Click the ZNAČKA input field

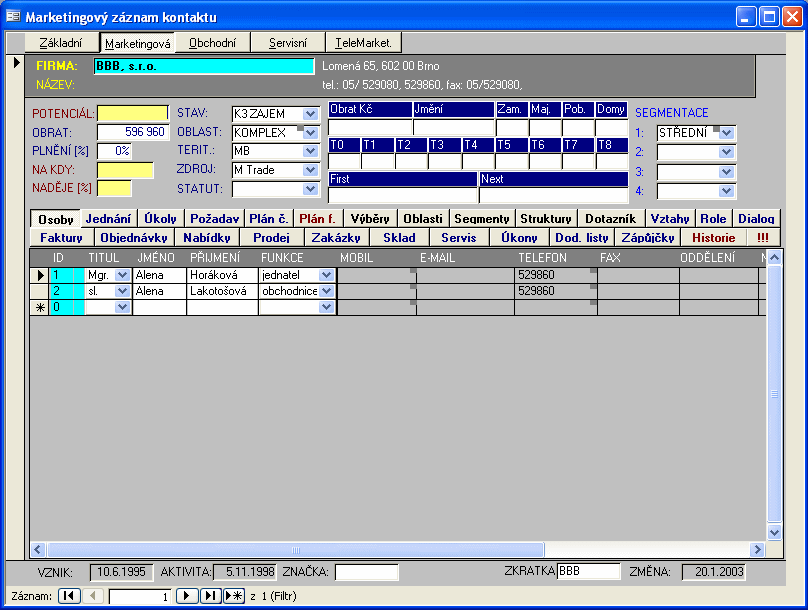pyautogui.click(x=367, y=572)
